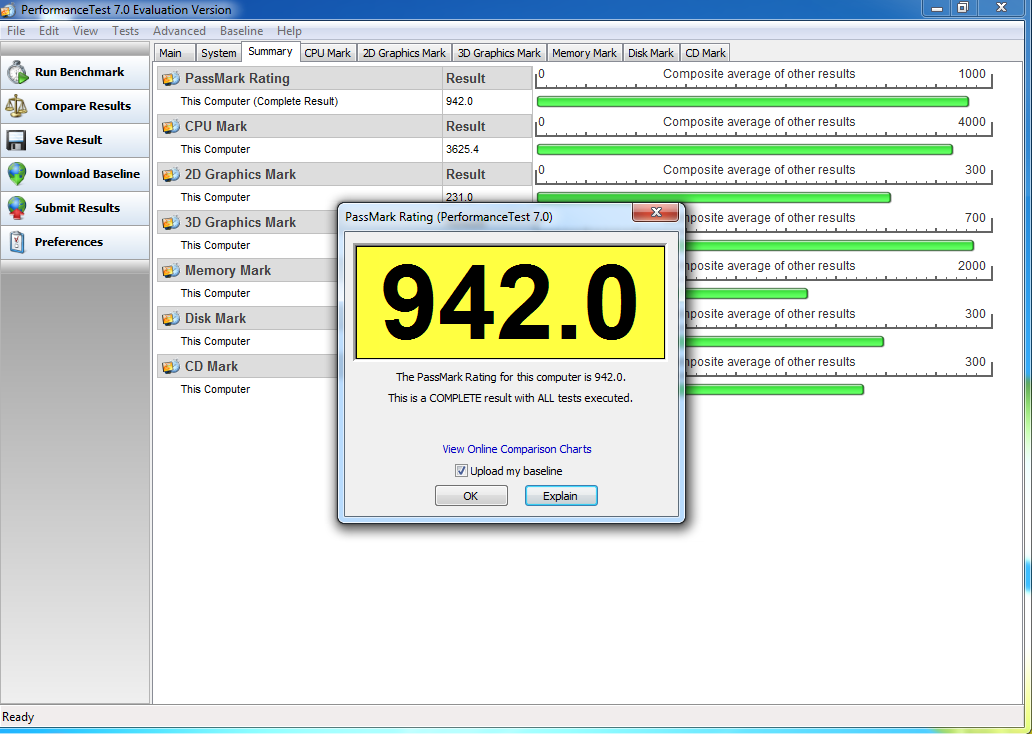Open the Tests menu
This screenshot has width=1032, height=734.
[125, 31]
